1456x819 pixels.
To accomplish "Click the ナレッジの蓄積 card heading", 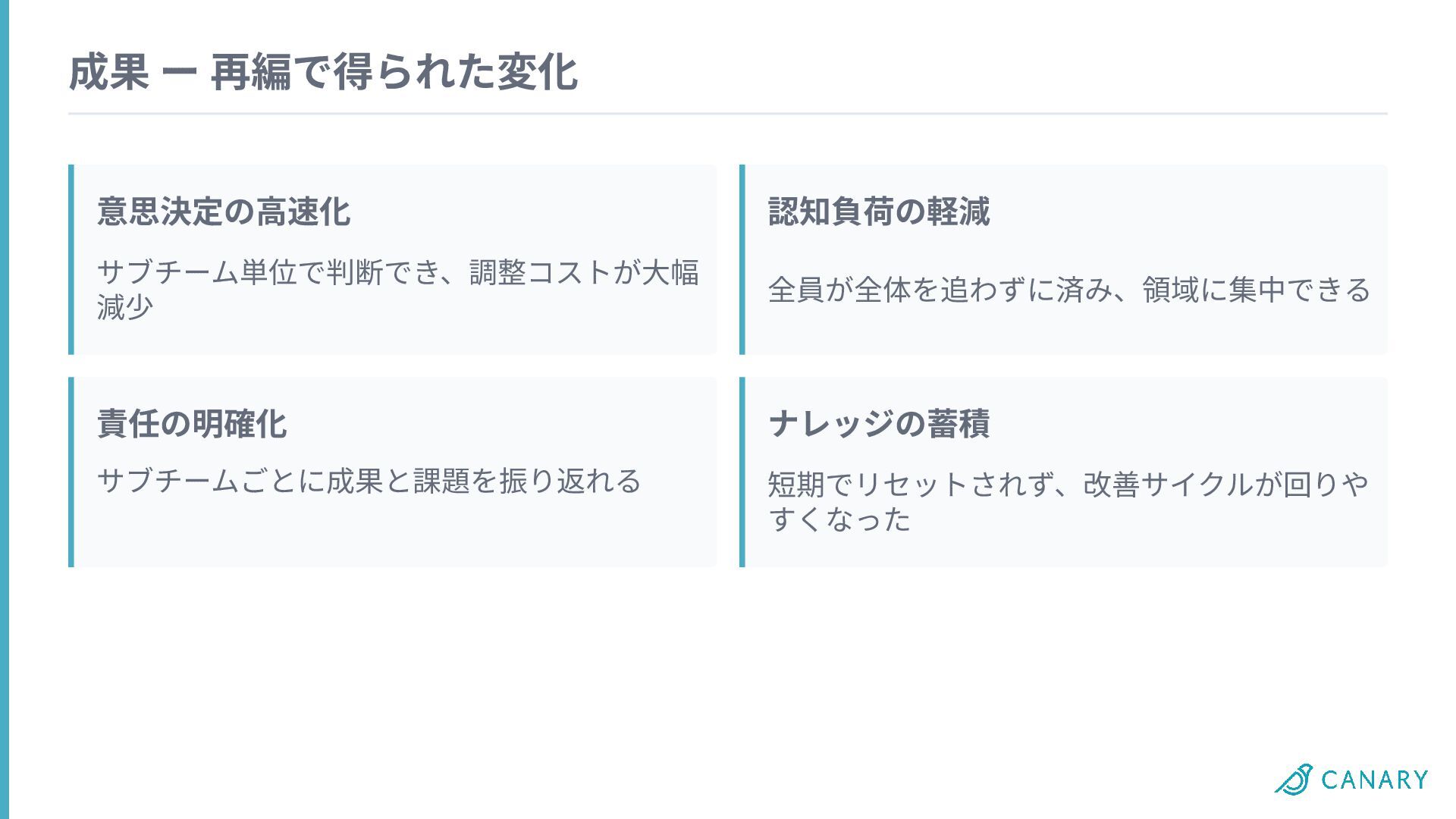I will point(879,424).
